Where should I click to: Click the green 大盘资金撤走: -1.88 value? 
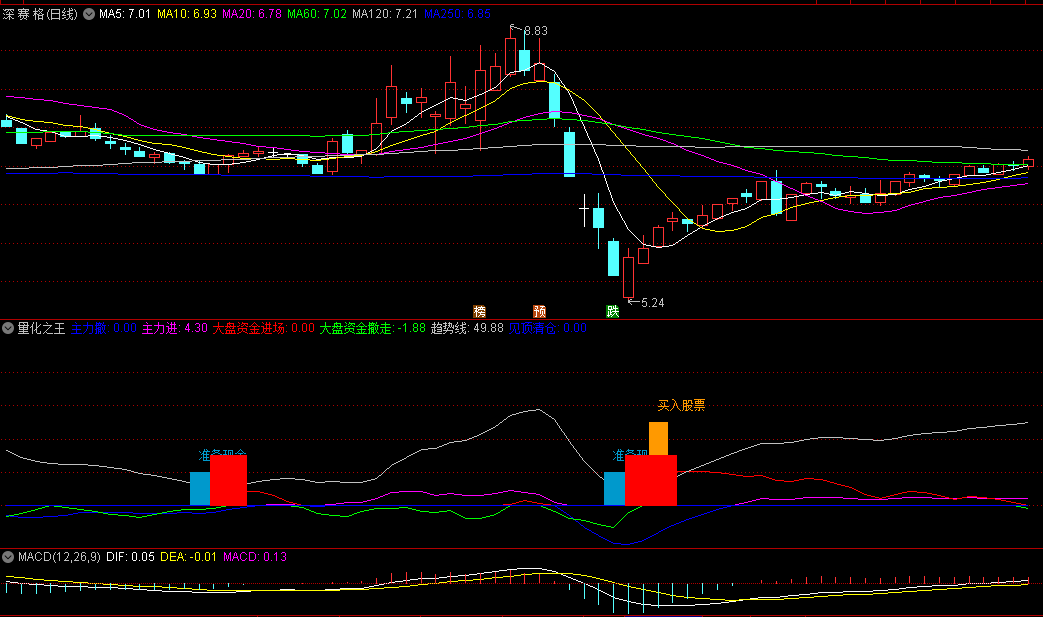click(x=372, y=328)
